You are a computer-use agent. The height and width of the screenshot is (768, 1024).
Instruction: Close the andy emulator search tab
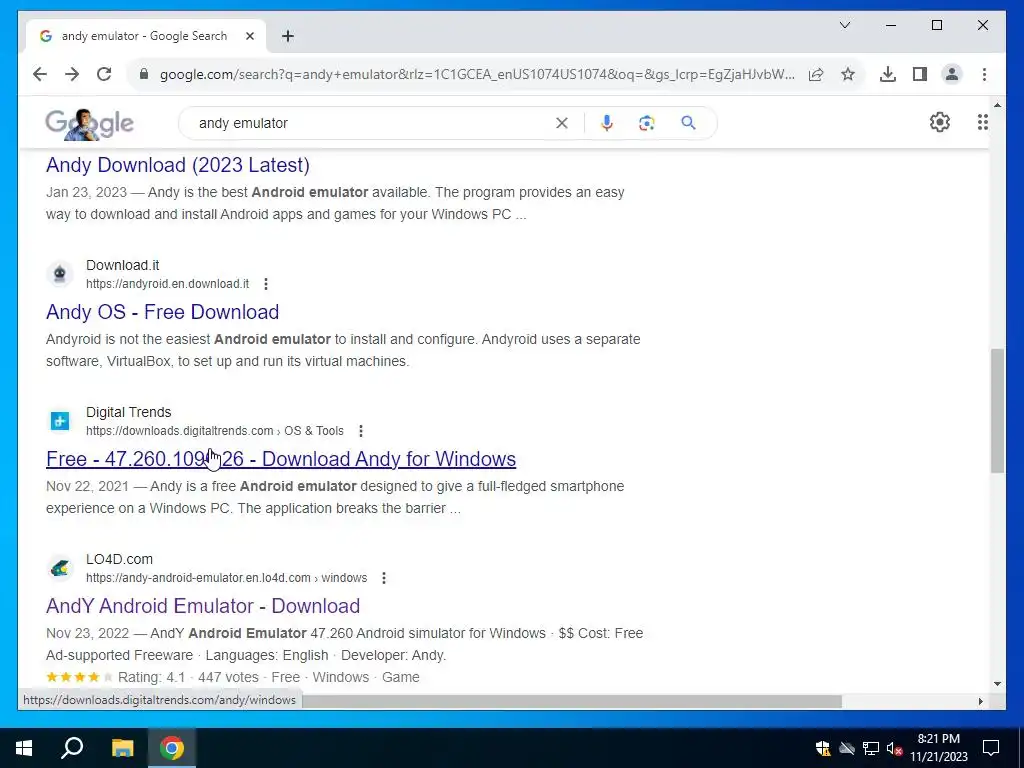(x=249, y=36)
